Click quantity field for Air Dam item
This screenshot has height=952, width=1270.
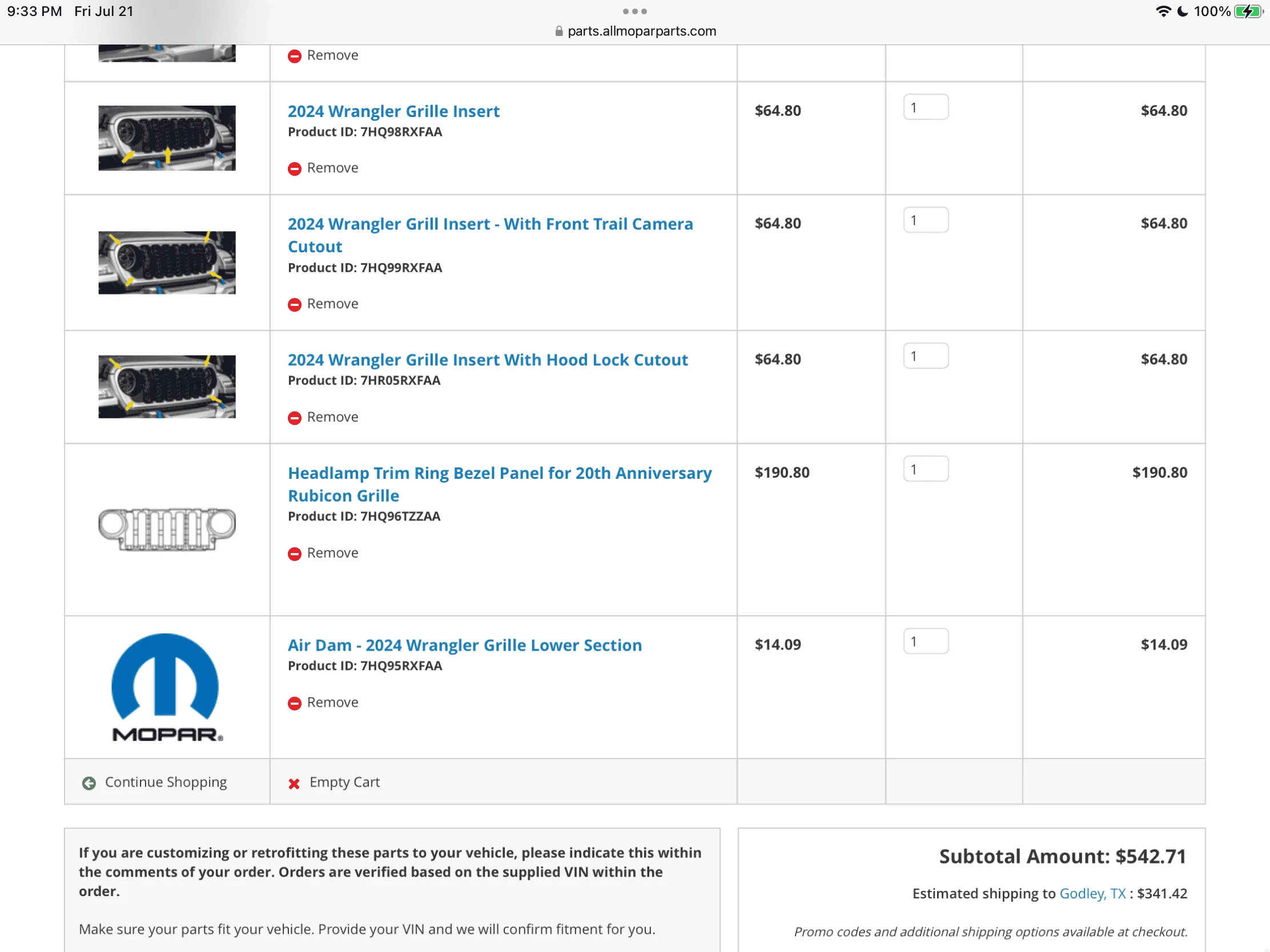926,642
